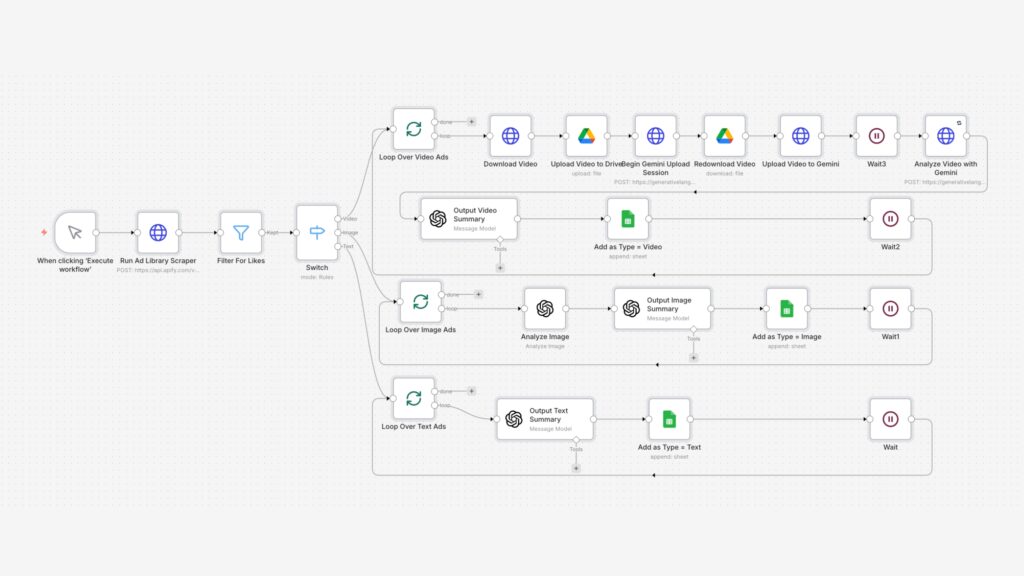Screen dimensions: 1024x576
Task: Select the 'When clicking Execute workflow' trigger node
Action: 75,232
